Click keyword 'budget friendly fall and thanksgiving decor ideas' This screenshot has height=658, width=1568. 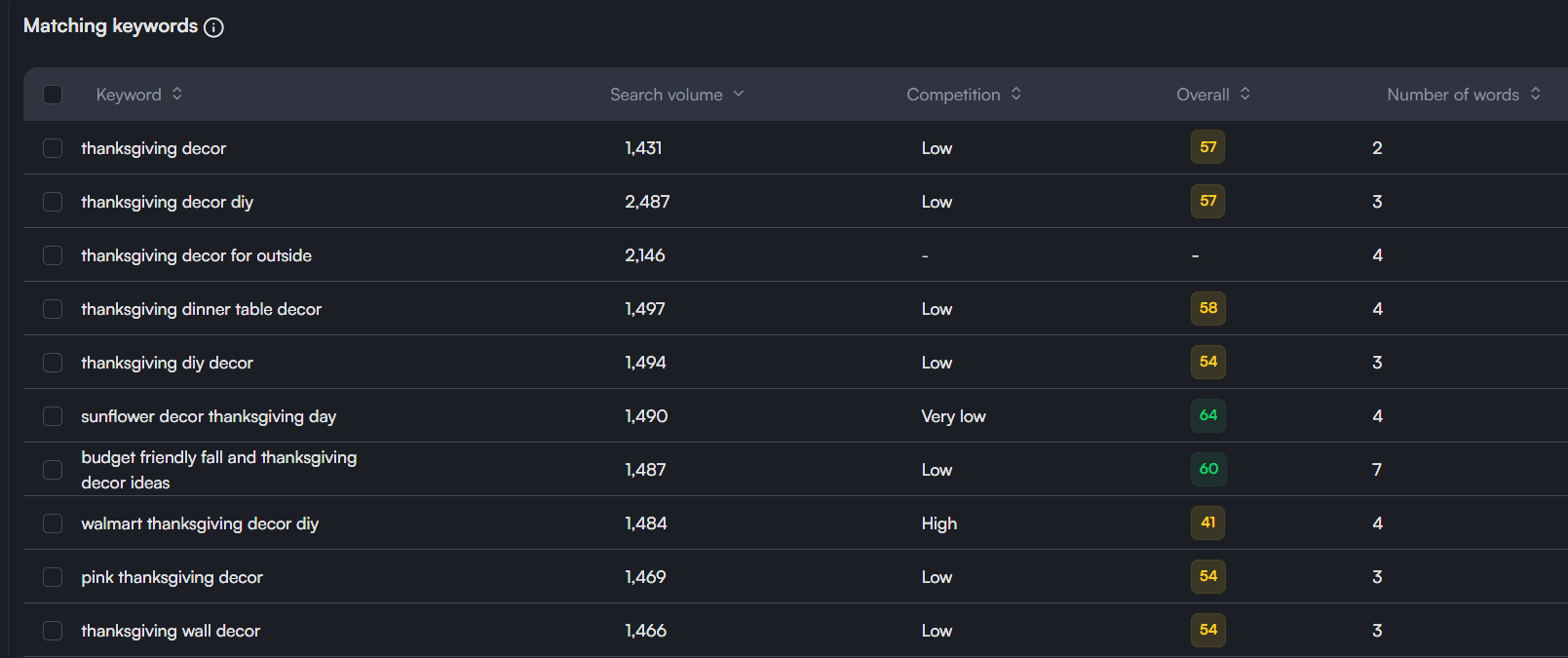[x=218, y=470]
